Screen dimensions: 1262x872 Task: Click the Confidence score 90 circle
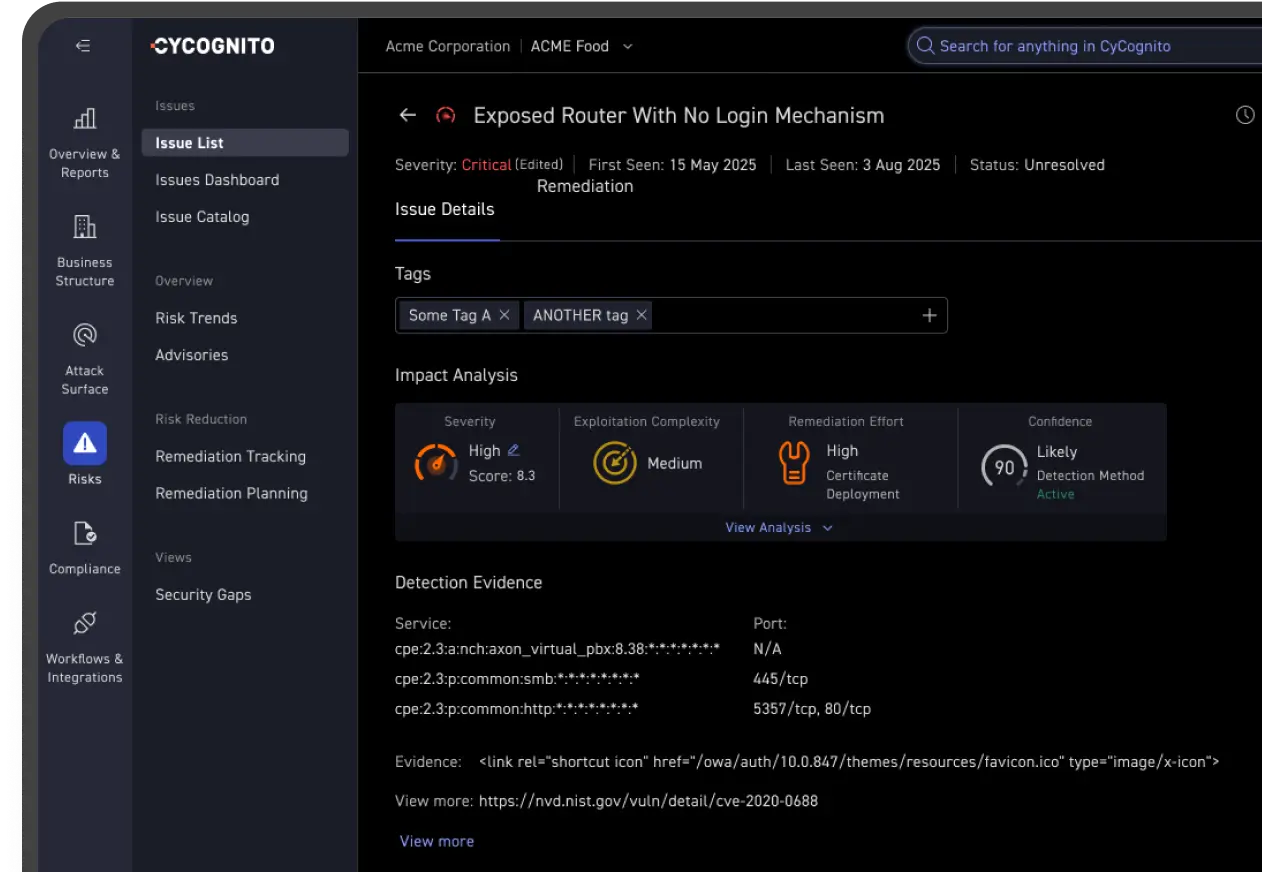pos(1004,467)
